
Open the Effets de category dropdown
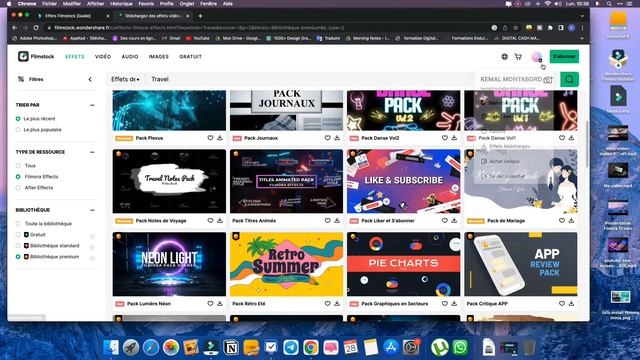(x=125, y=79)
